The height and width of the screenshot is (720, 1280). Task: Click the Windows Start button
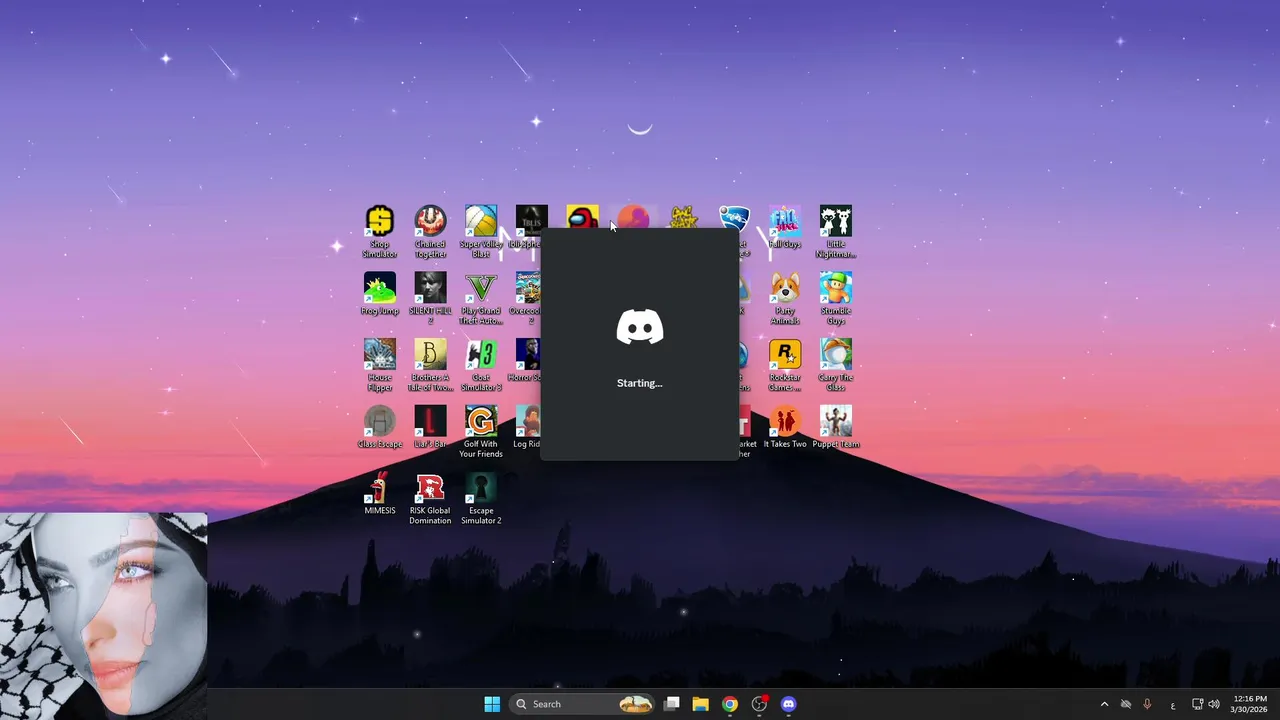492,704
